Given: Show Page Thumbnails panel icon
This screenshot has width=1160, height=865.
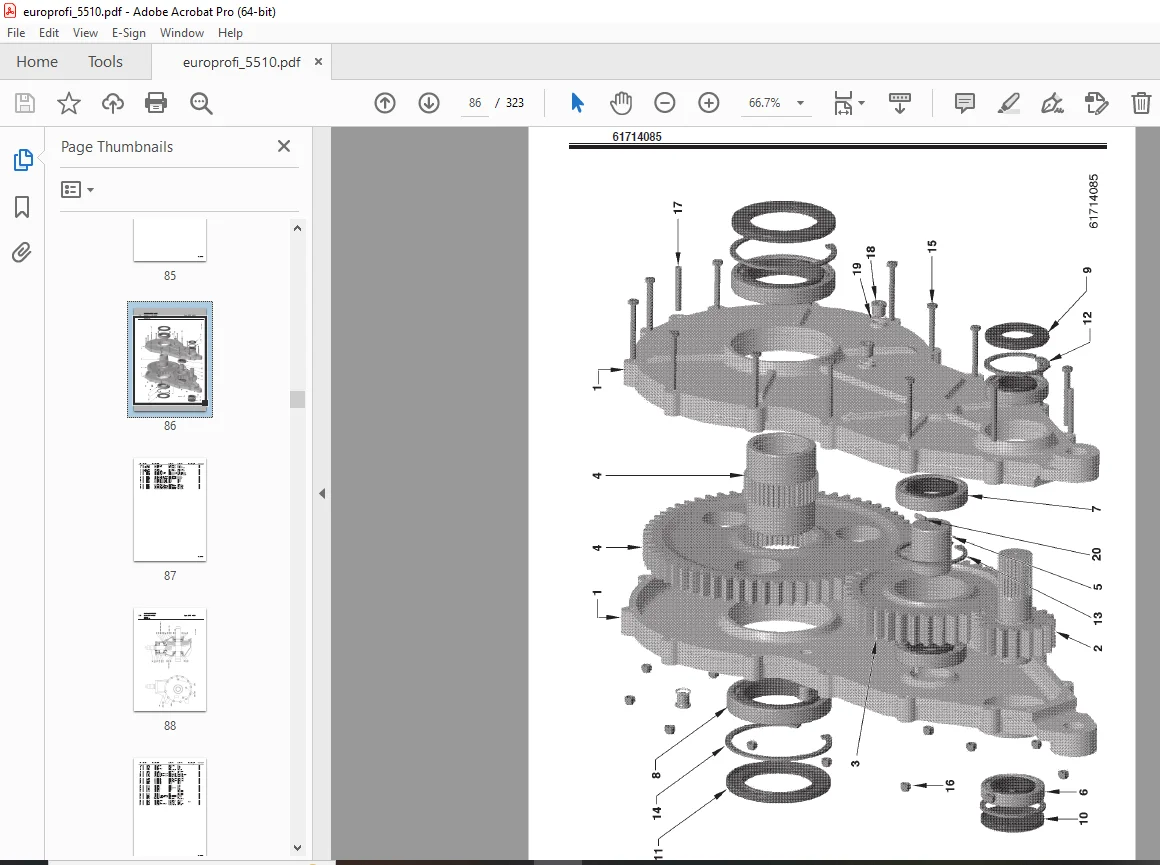Looking at the screenshot, I should 22,159.
